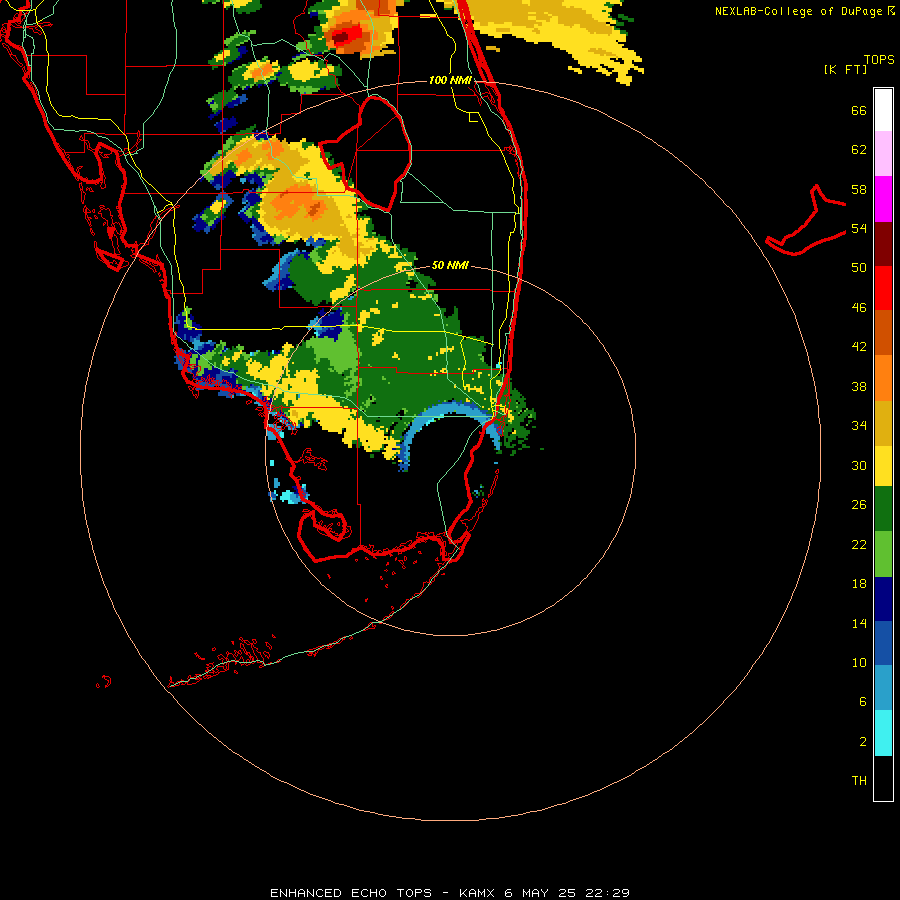The height and width of the screenshot is (900, 900).
Task: Click the Grand Bahama island outline
Action: coord(806,220)
